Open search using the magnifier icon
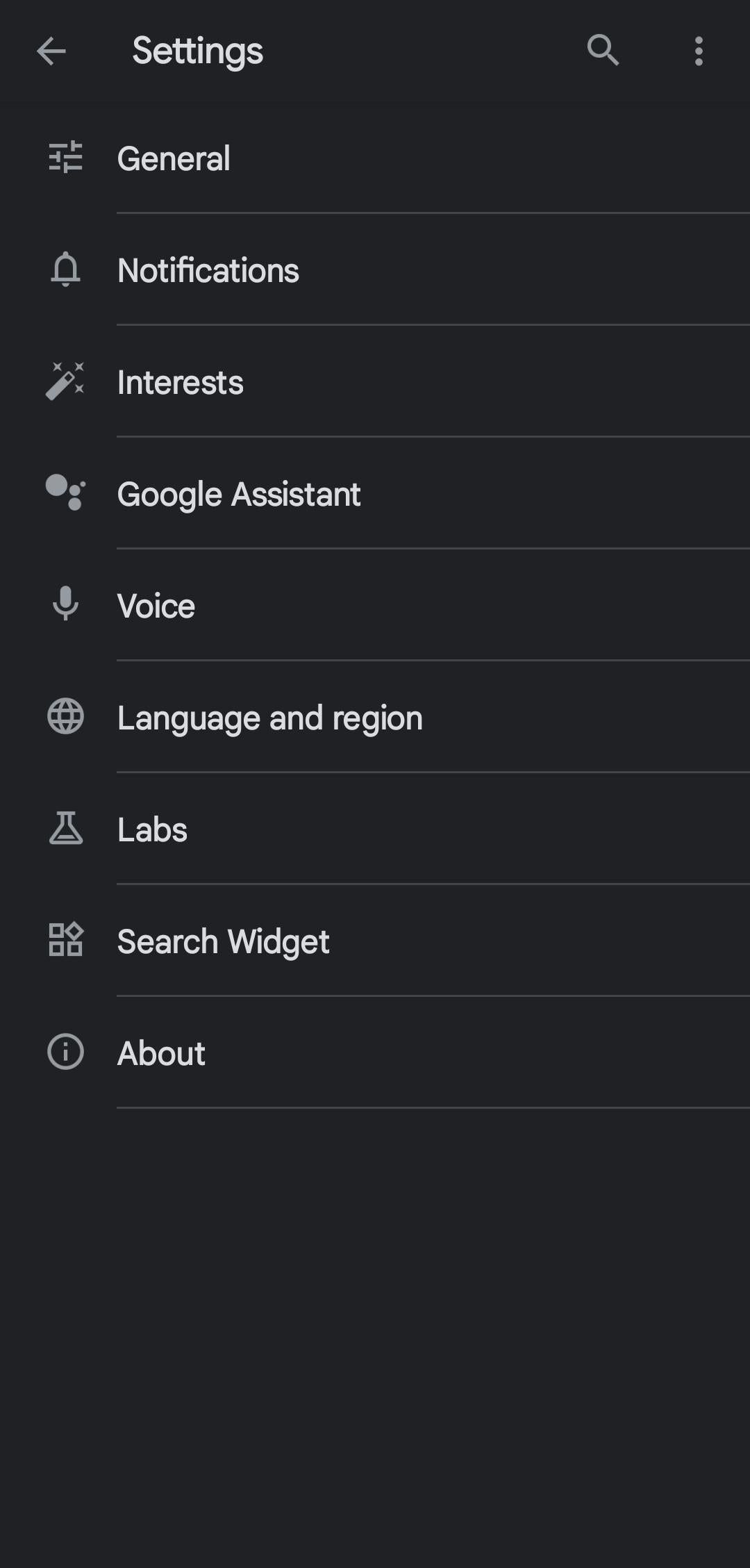 [602, 51]
